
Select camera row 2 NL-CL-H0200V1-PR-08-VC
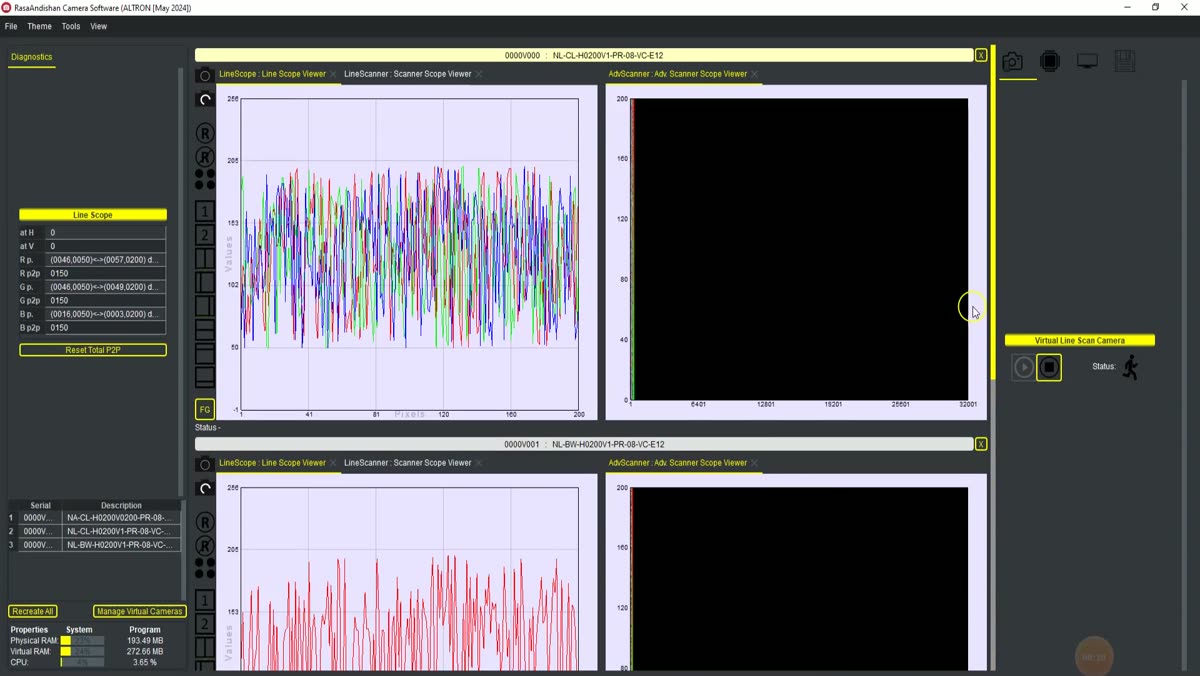pyautogui.click(x=95, y=531)
